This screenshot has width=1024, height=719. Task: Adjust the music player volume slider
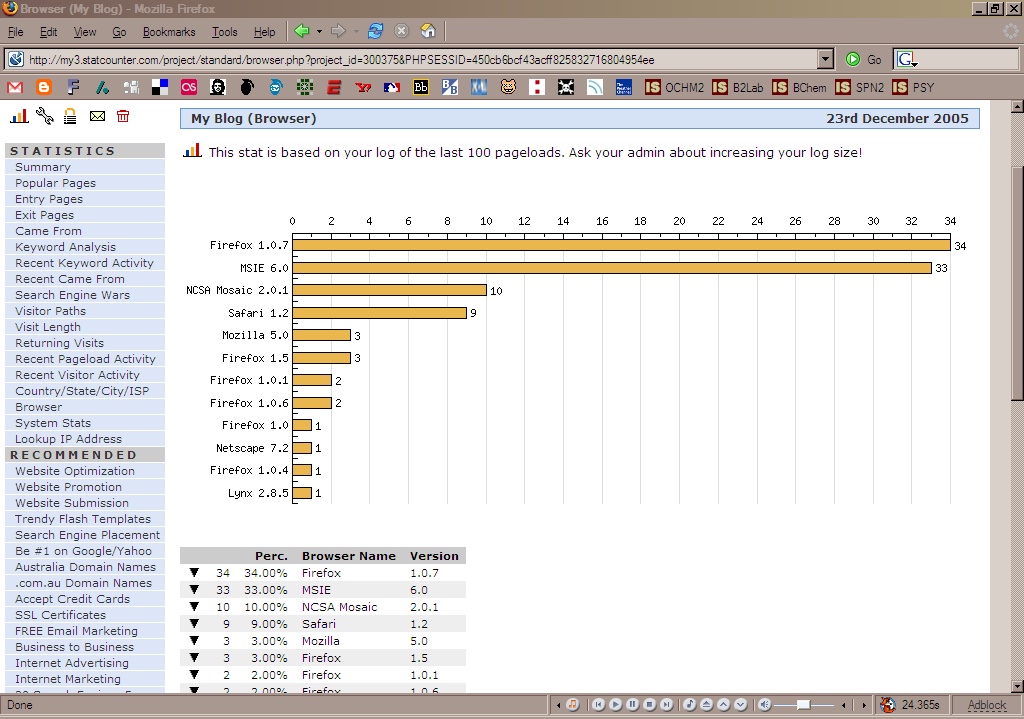coord(803,705)
